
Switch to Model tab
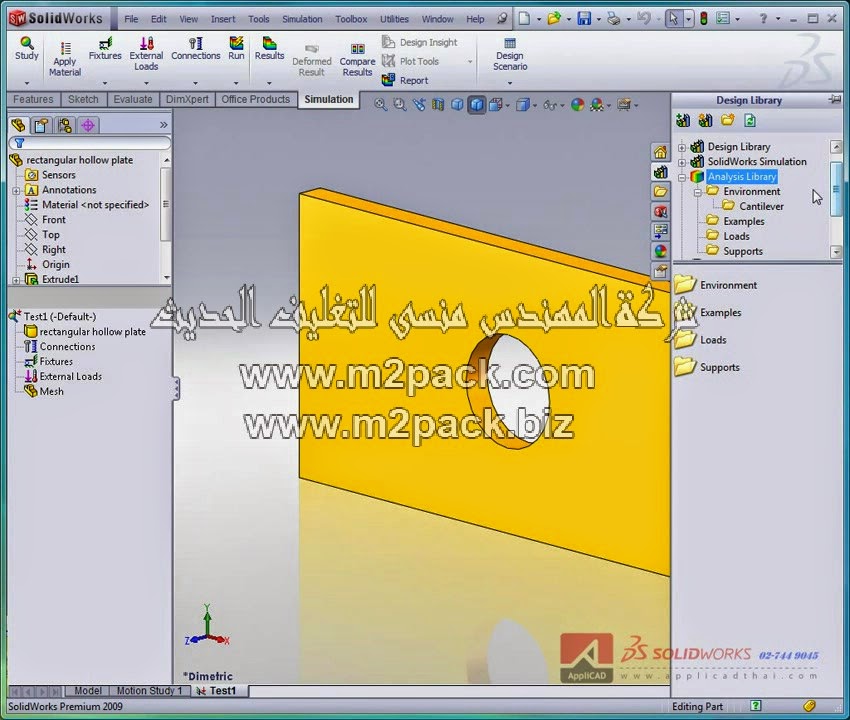point(88,691)
